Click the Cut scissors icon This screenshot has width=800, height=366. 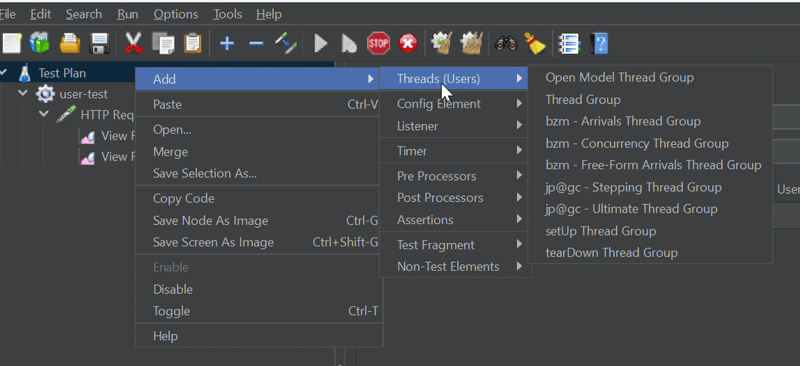coord(134,43)
